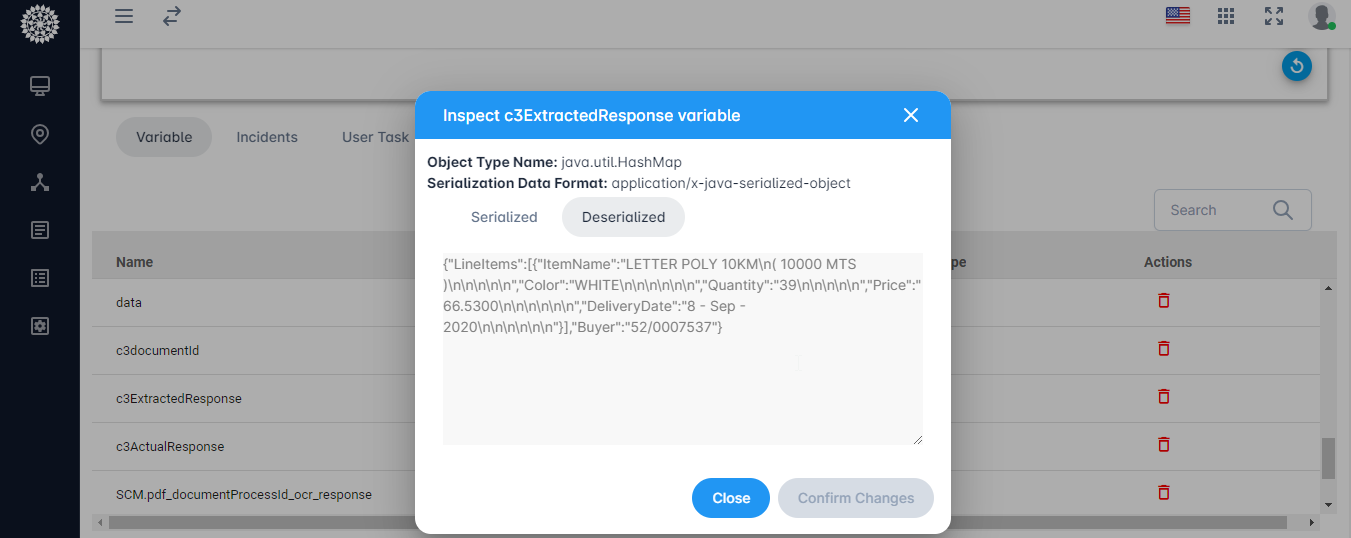Select the Deserialized tab
The image size is (1351, 538).
tap(623, 217)
